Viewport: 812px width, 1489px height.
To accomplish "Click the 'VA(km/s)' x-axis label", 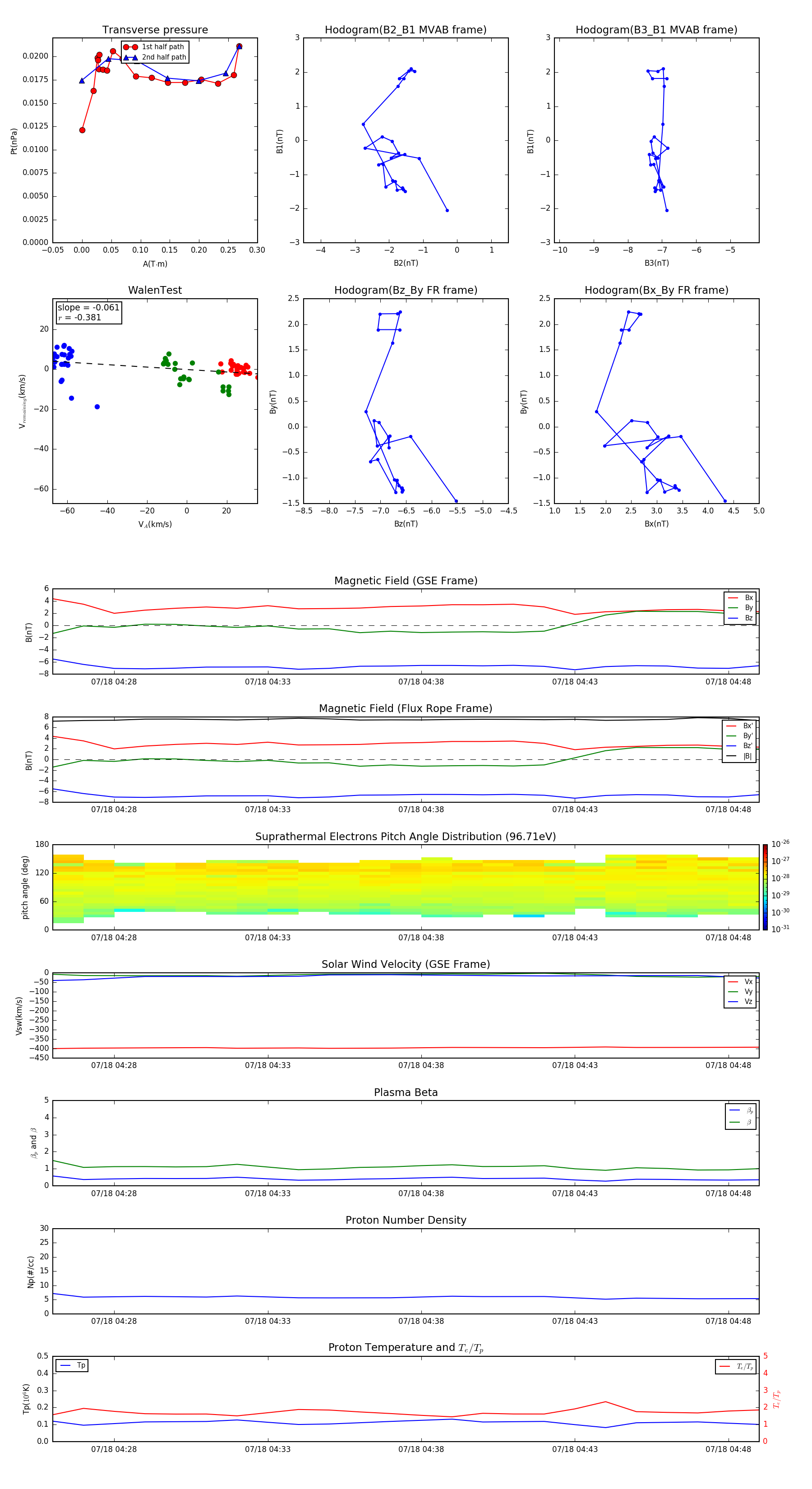I will click(x=155, y=524).
